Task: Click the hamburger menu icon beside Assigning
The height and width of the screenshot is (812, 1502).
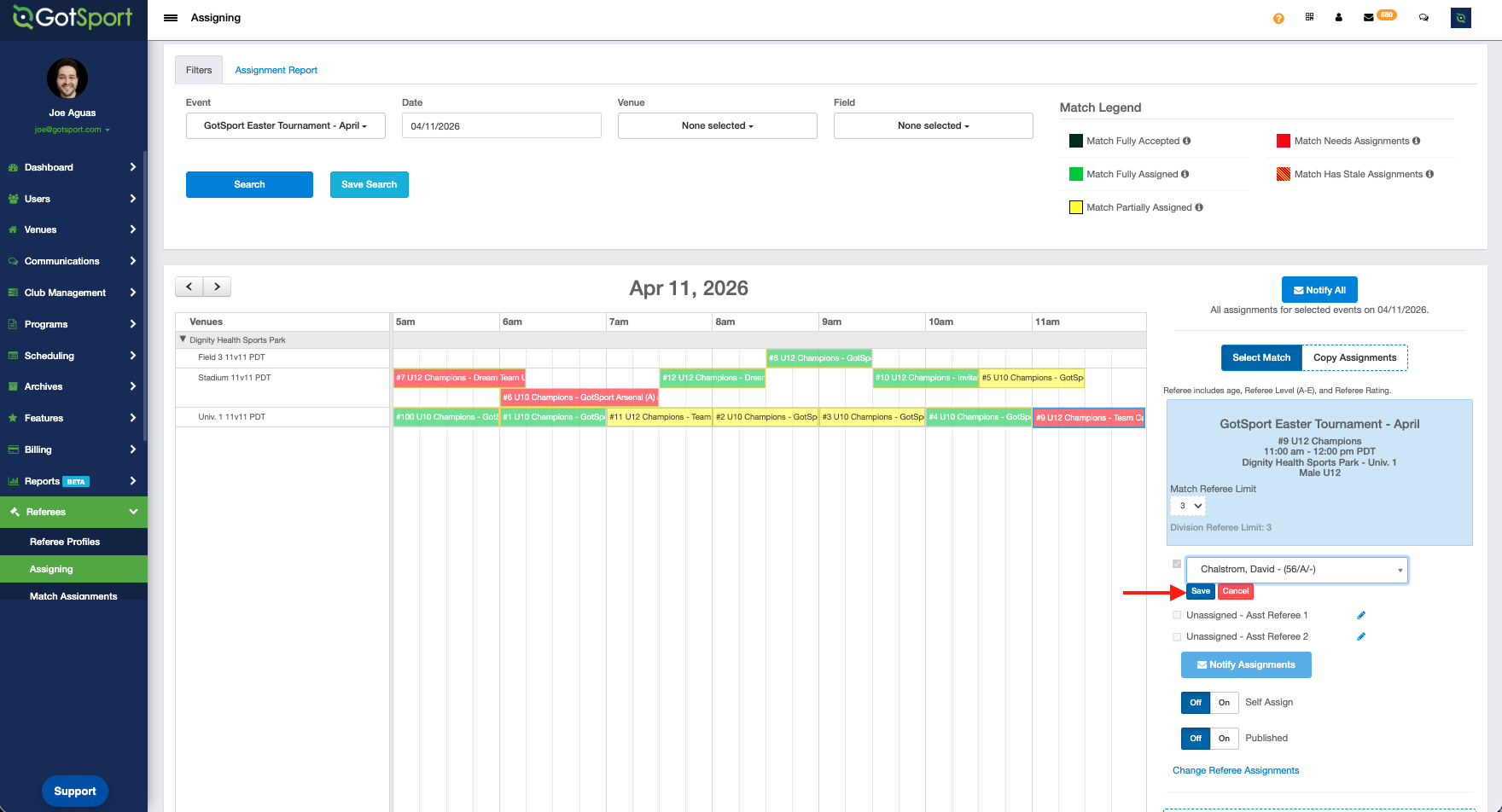Action: [x=171, y=18]
